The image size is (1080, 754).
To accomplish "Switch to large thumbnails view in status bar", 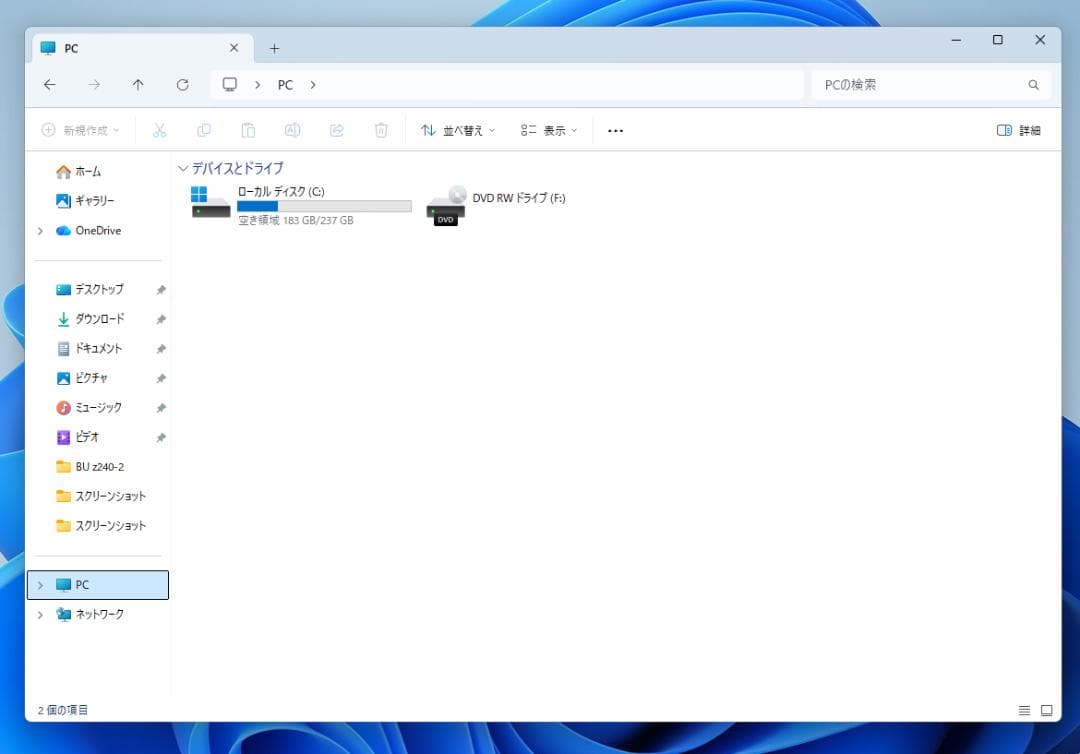I will tap(1047, 710).
